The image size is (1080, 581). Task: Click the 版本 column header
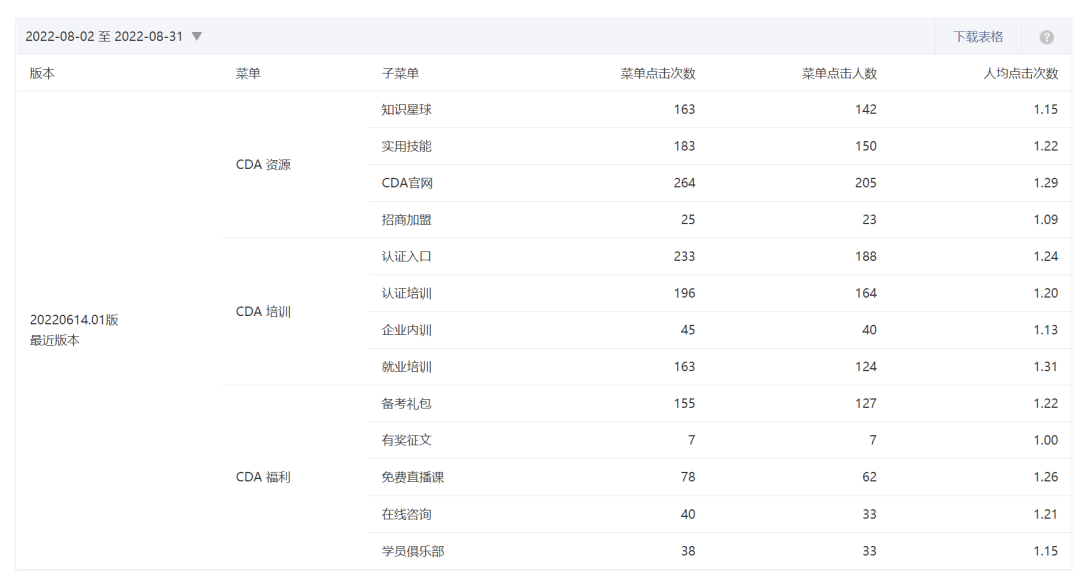pos(42,73)
